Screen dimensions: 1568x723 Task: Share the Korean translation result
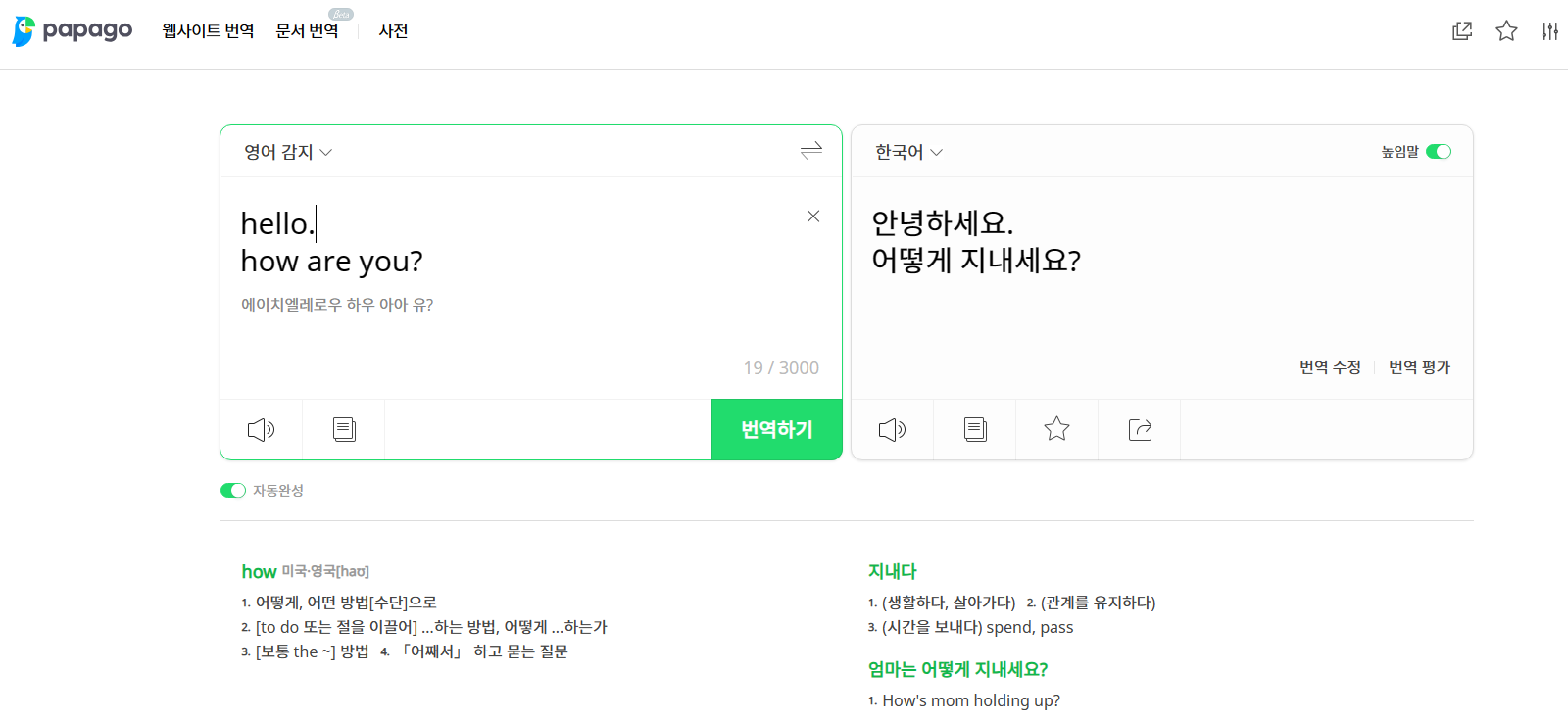[1139, 429]
